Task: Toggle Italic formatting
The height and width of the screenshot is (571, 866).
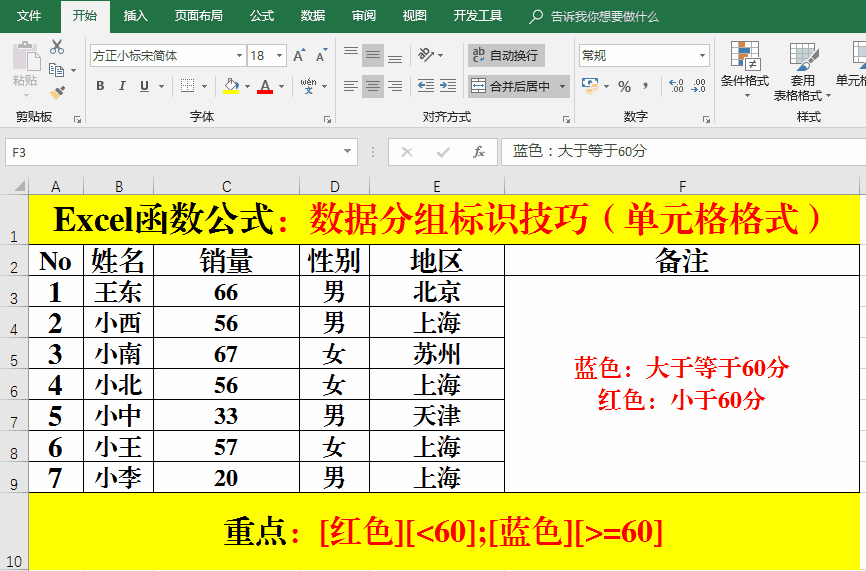Action: tap(122, 86)
